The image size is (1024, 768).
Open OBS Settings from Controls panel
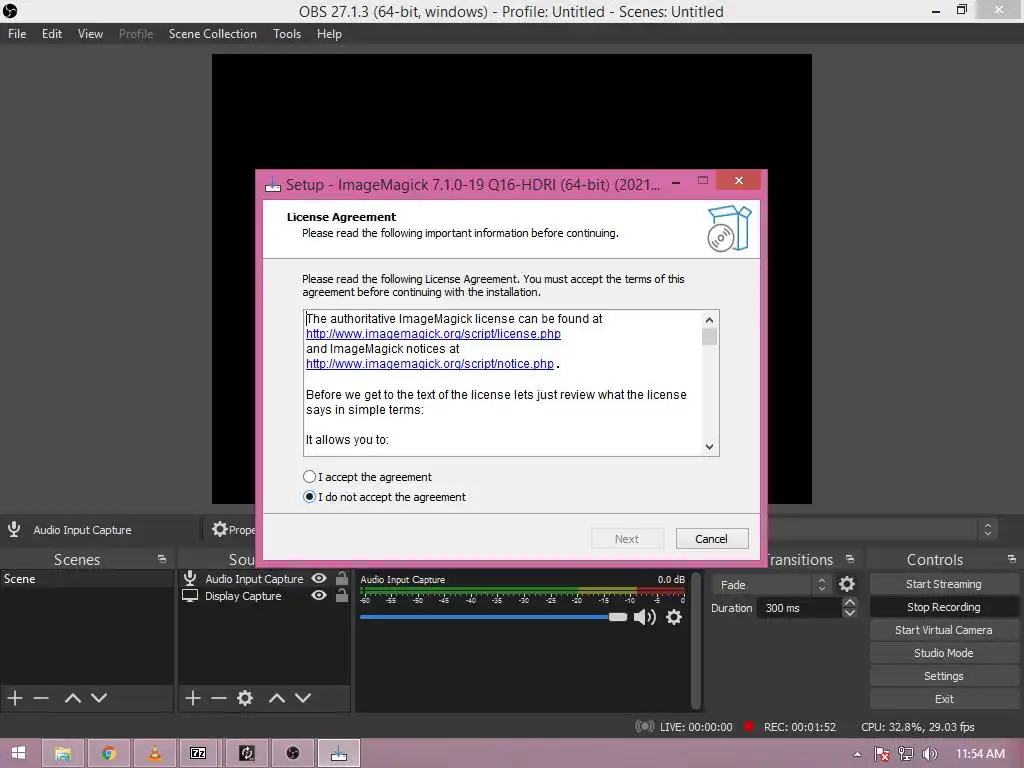tap(944, 676)
